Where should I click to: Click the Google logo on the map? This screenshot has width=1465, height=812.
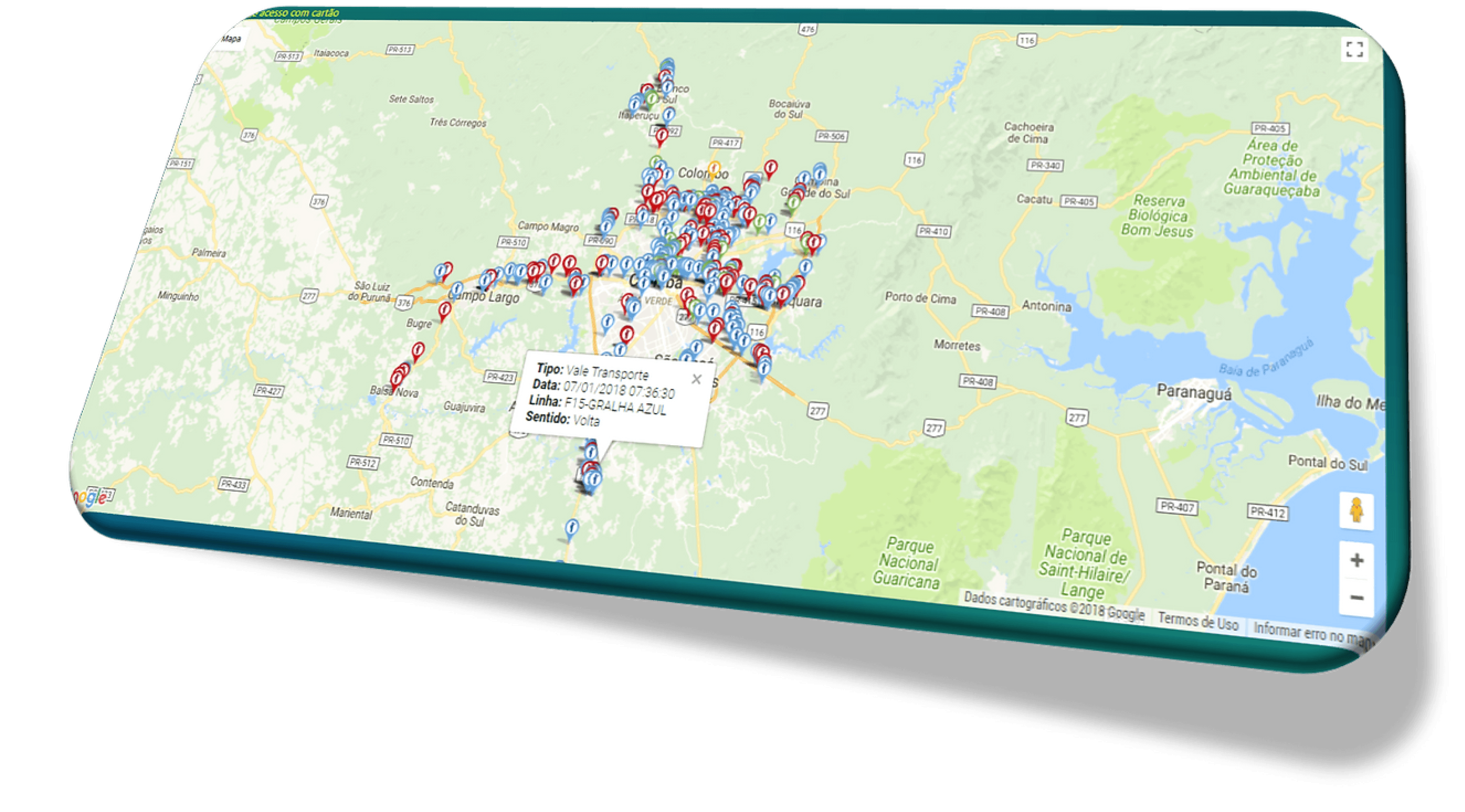coord(91,498)
